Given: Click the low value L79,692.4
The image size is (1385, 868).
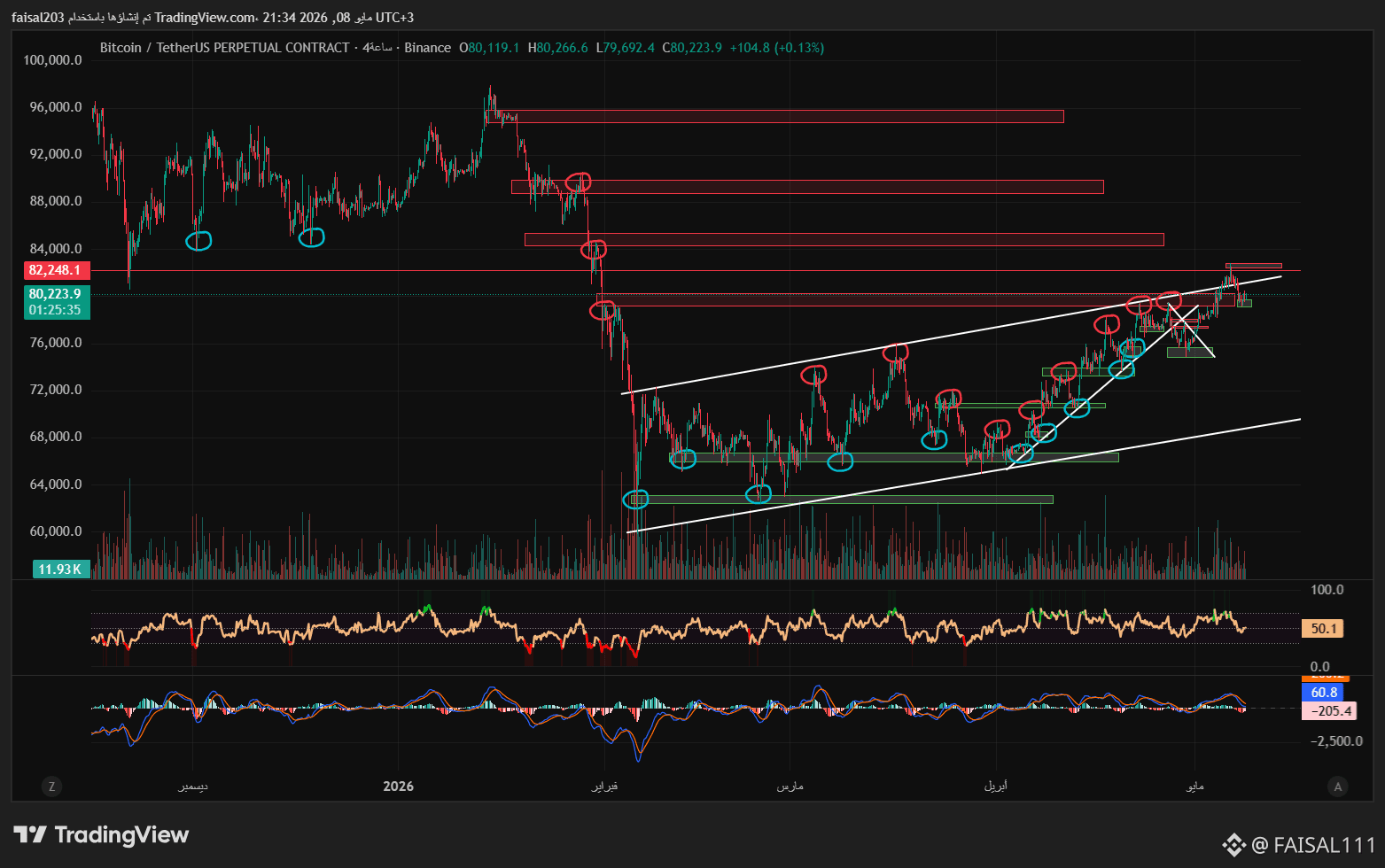Looking at the screenshot, I should (626, 48).
